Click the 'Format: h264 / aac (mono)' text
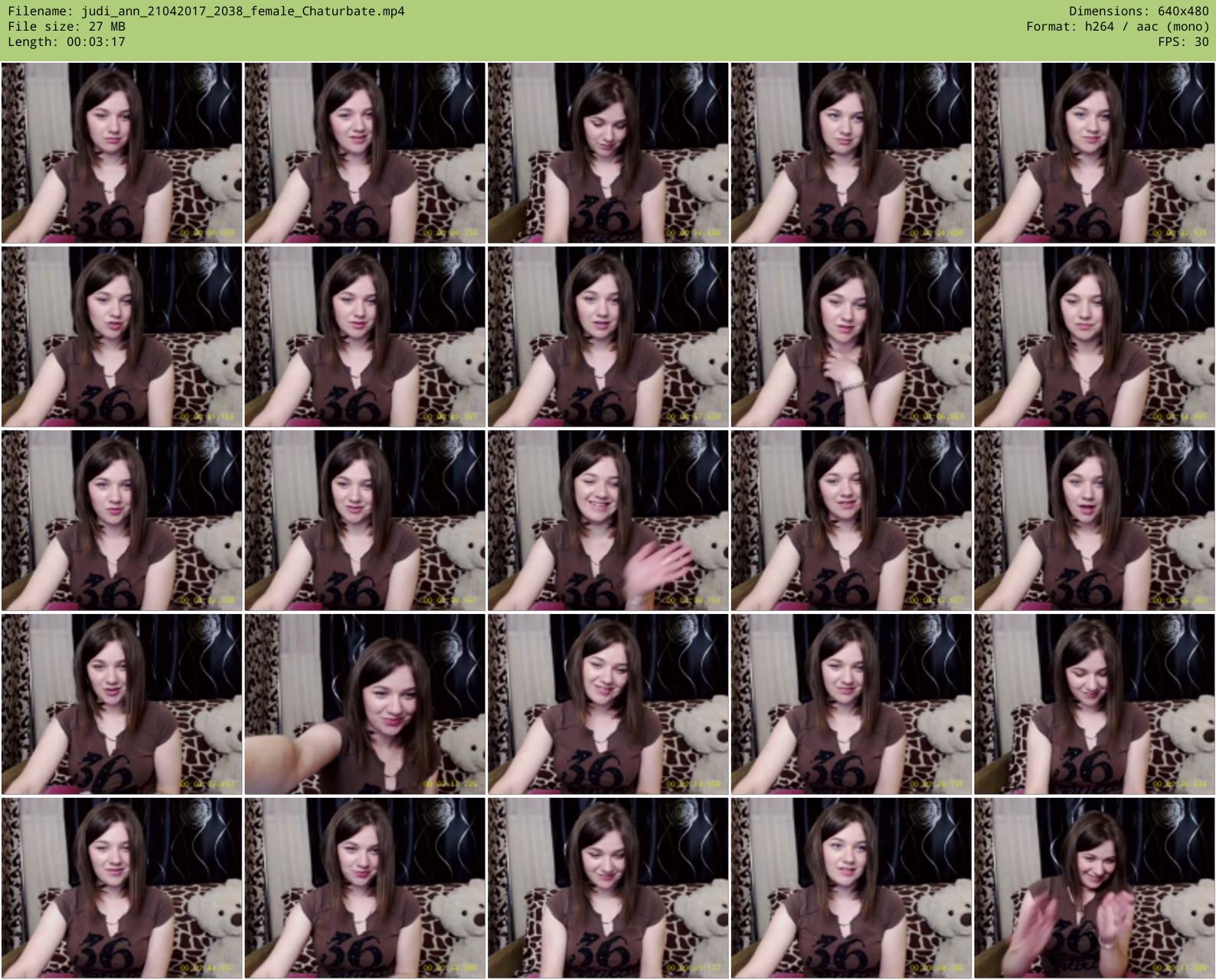Screen dimensions: 1216x980 click(x=1117, y=27)
